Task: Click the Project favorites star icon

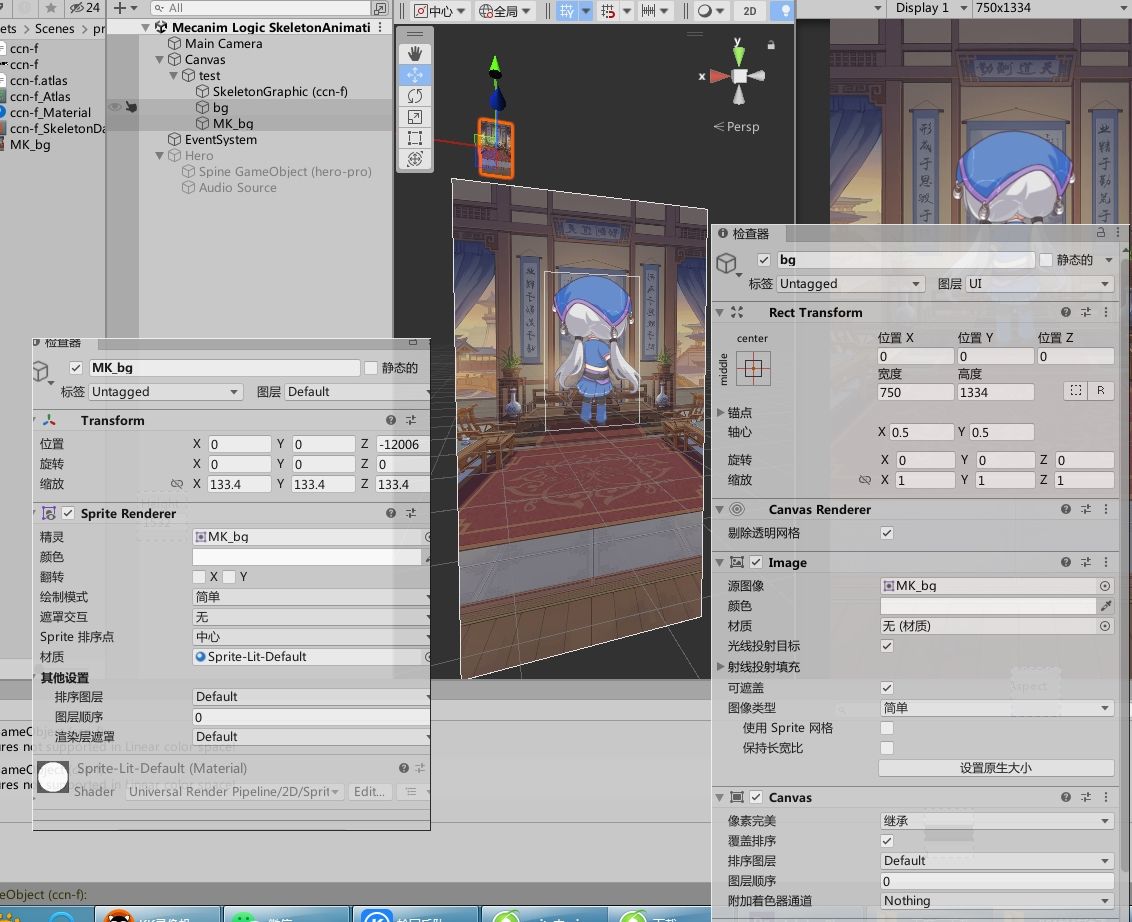Action: coord(51,8)
